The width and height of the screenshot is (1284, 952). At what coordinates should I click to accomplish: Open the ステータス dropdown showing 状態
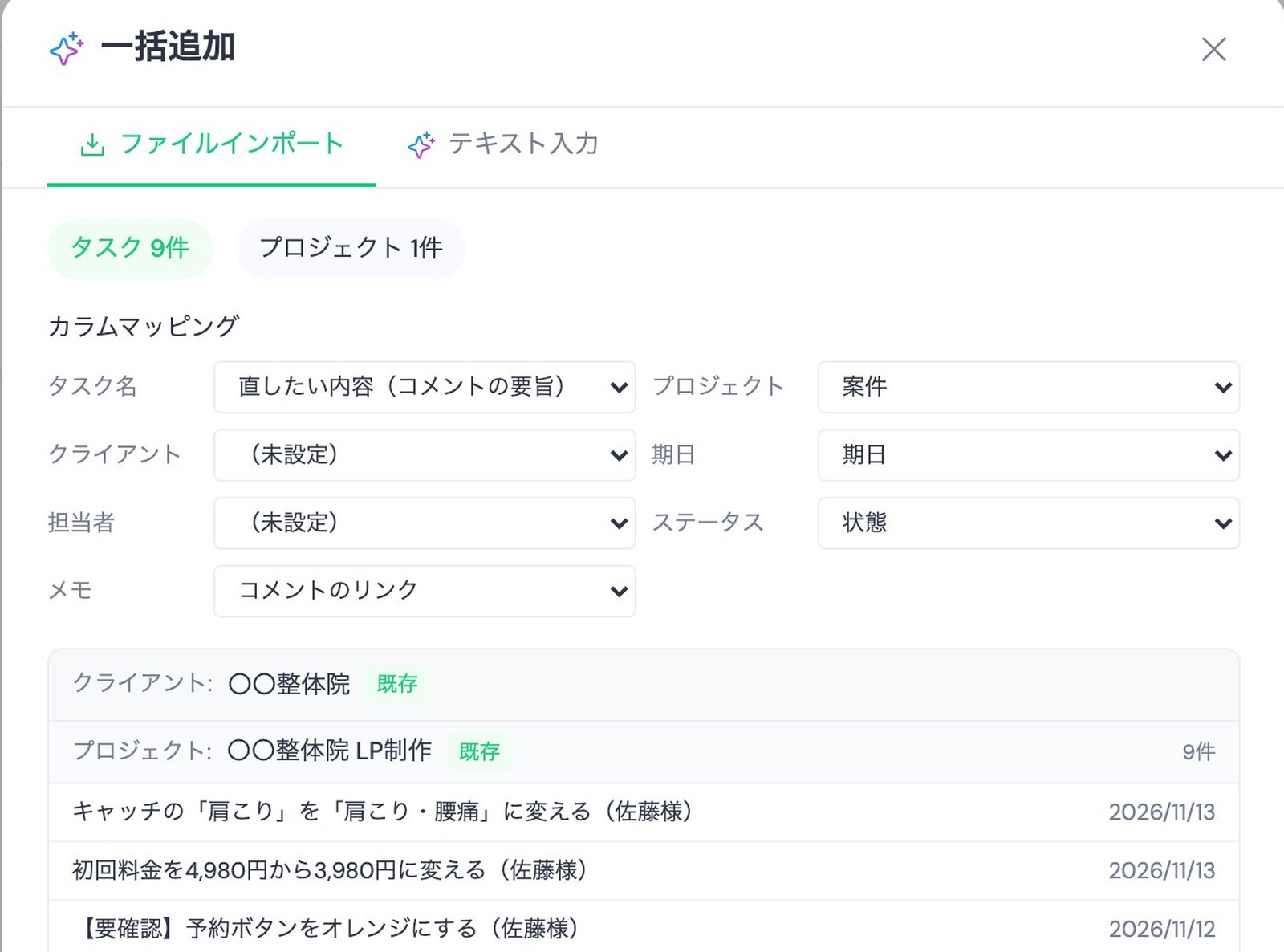[1029, 523]
